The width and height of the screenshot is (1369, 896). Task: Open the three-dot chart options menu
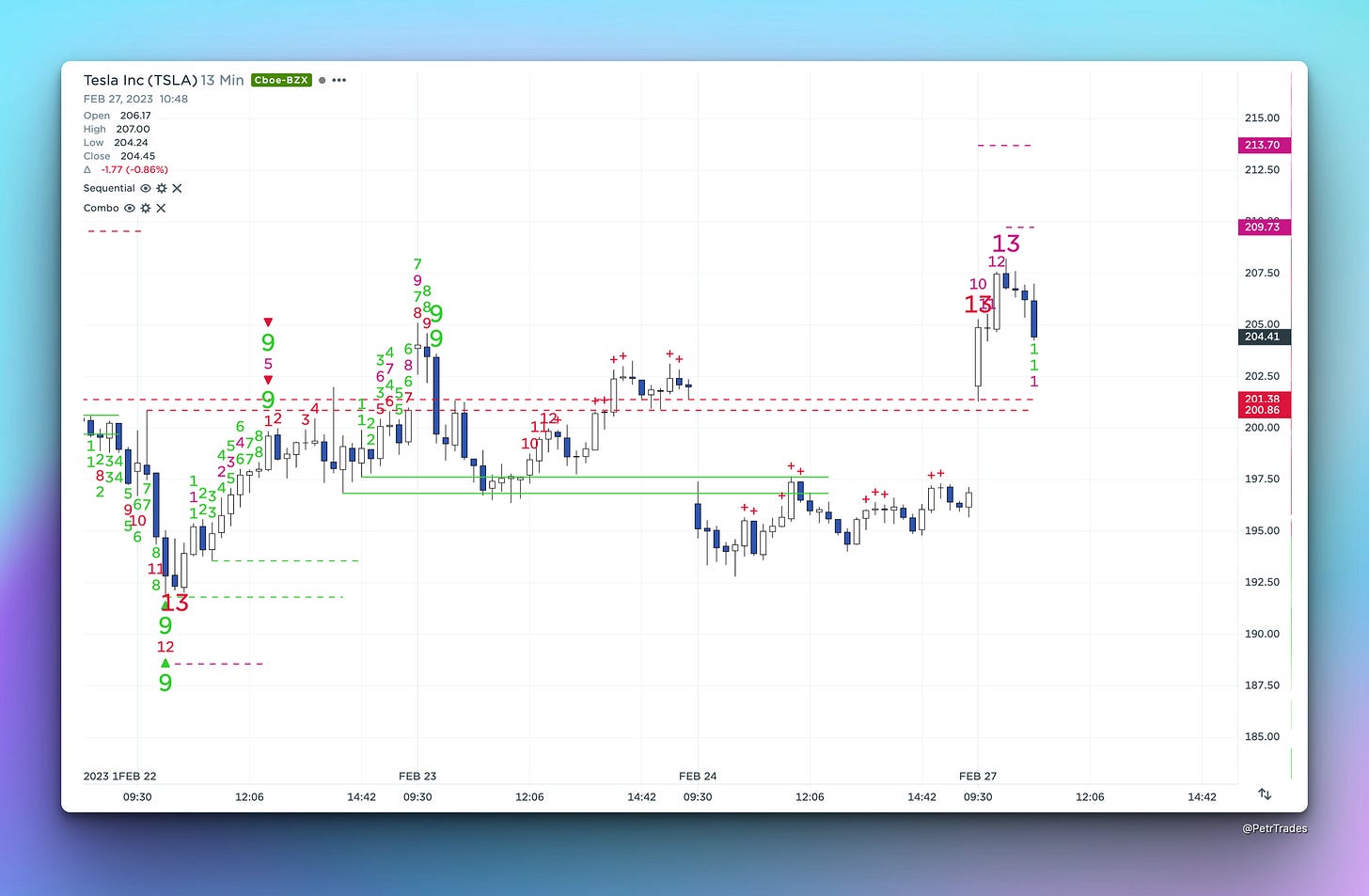[339, 81]
